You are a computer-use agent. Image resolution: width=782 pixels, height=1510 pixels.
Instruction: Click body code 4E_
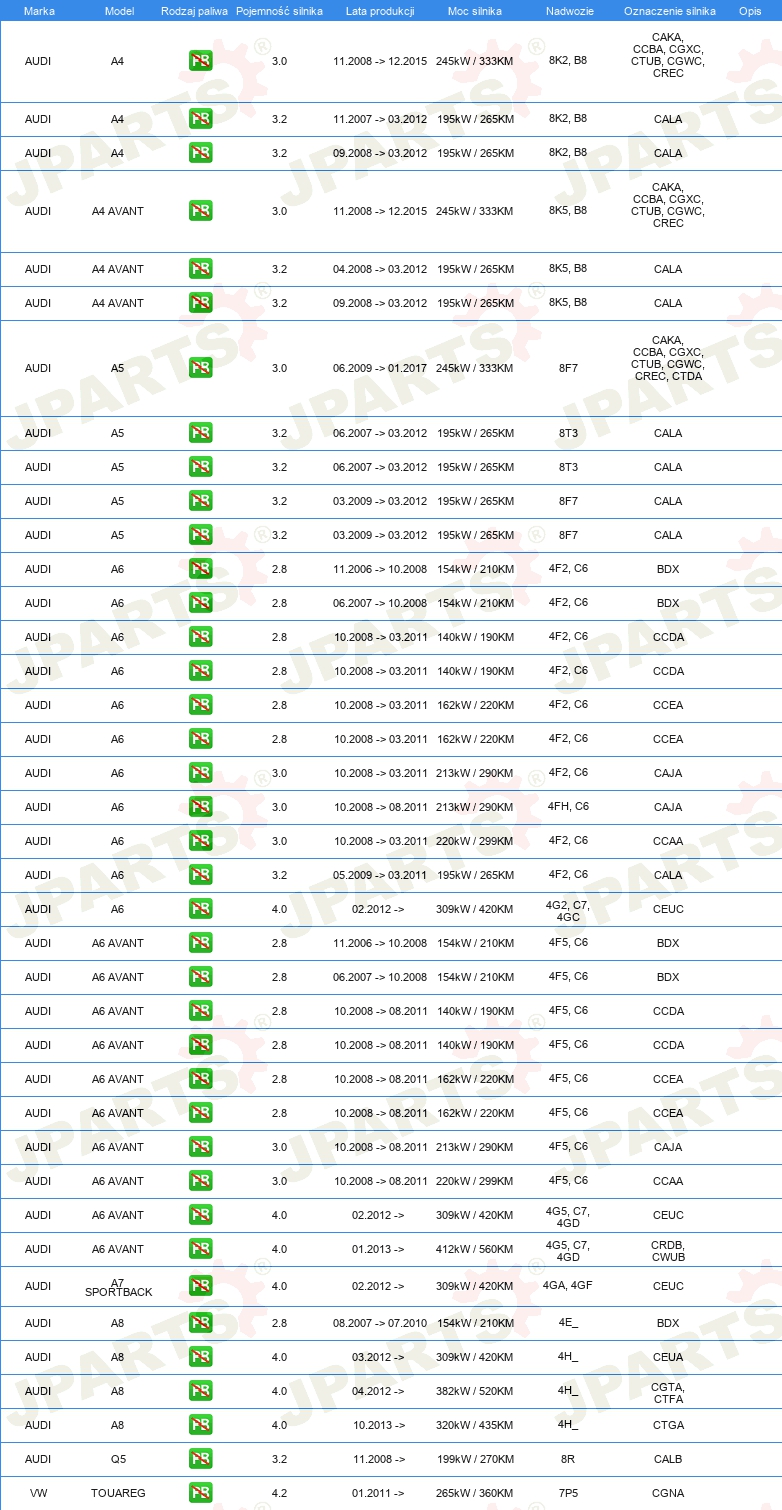(568, 1323)
